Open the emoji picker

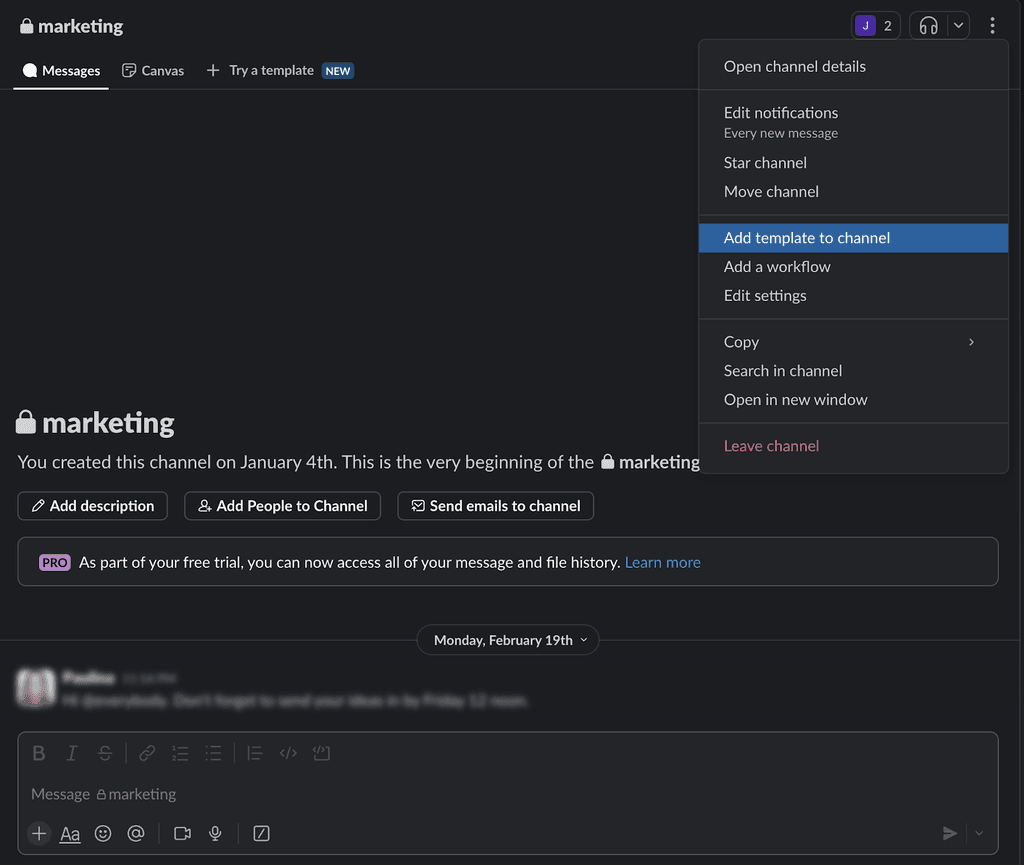pyautogui.click(x=103, y=833)
